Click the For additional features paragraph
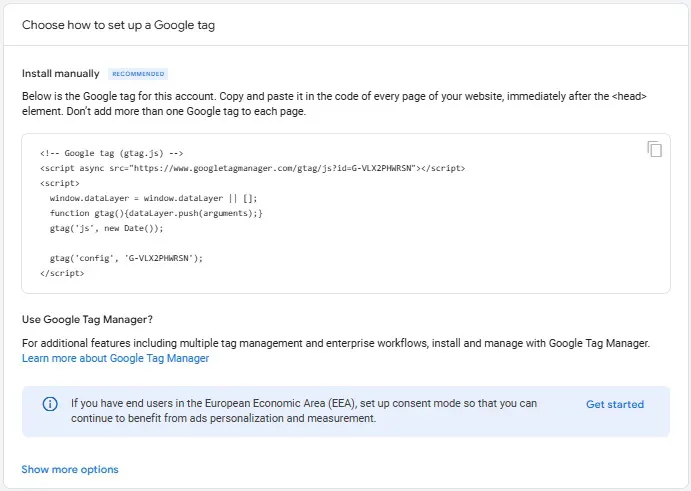Screen dimensions: 691x491 coord(336,343)
